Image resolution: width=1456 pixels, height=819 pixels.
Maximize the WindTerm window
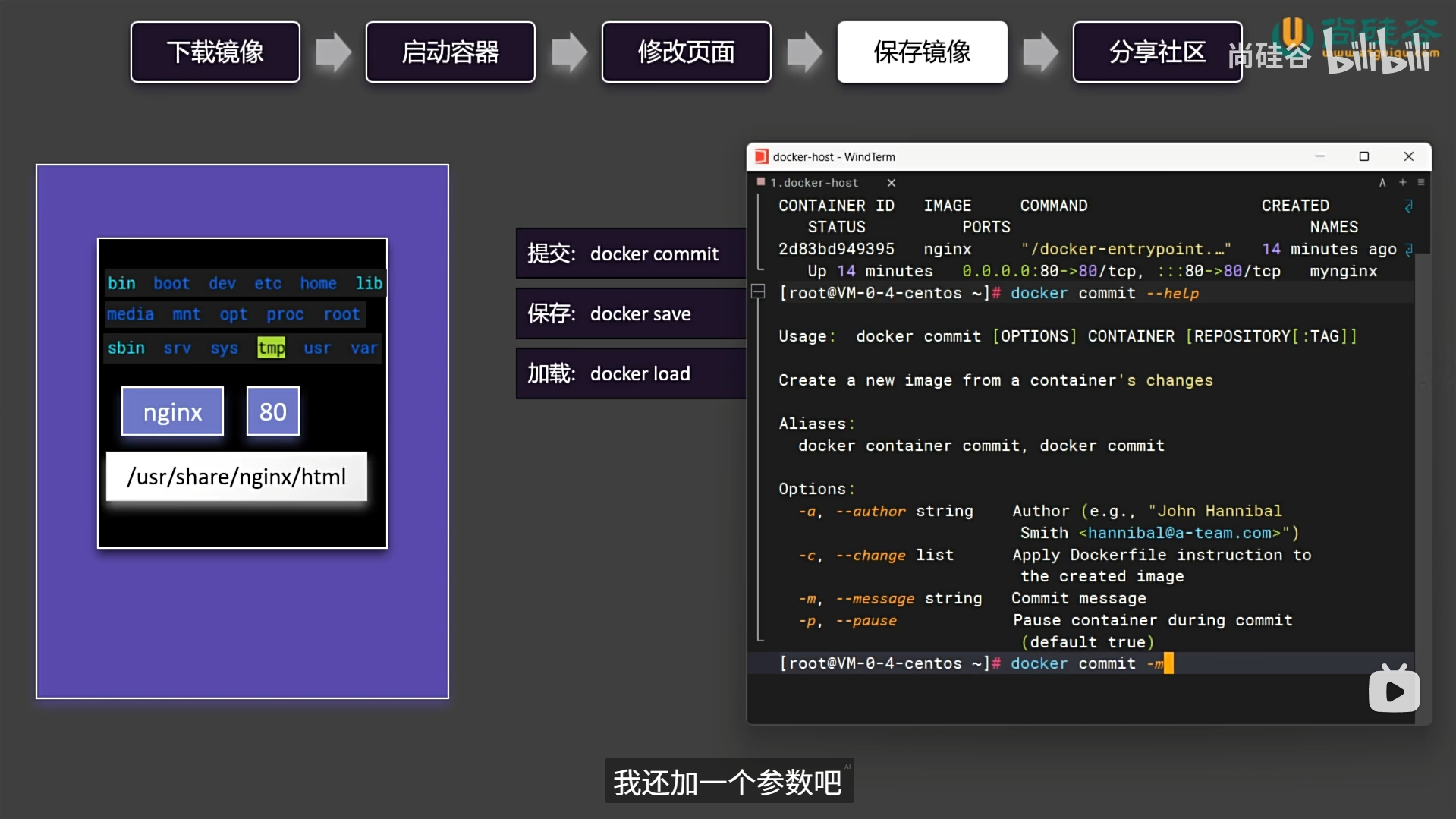(1364, 156)
